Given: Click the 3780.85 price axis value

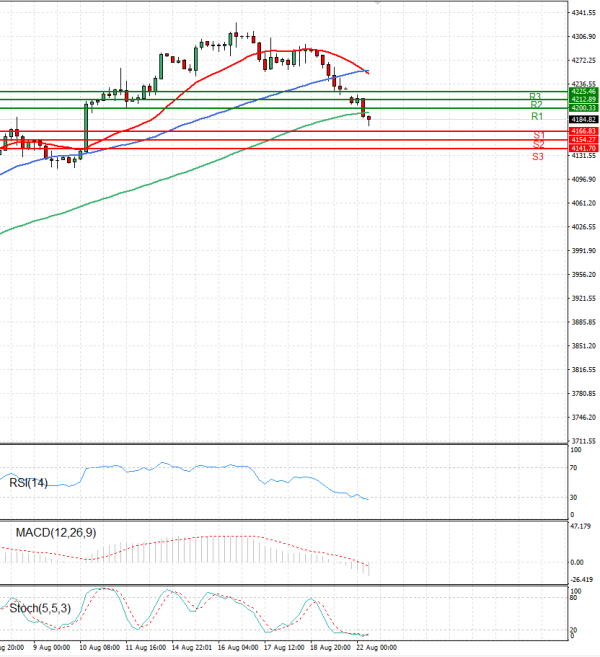Looking at the screenshot, I should (584, 393).
